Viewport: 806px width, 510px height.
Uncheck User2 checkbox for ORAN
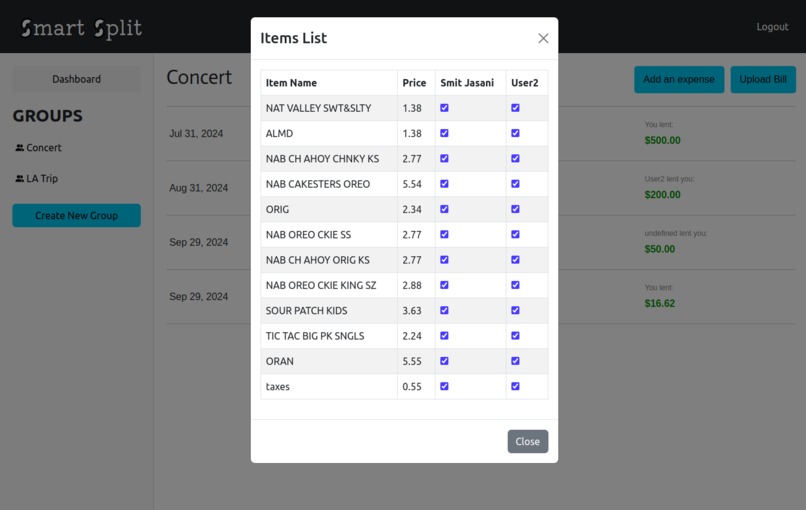(516, 361)
